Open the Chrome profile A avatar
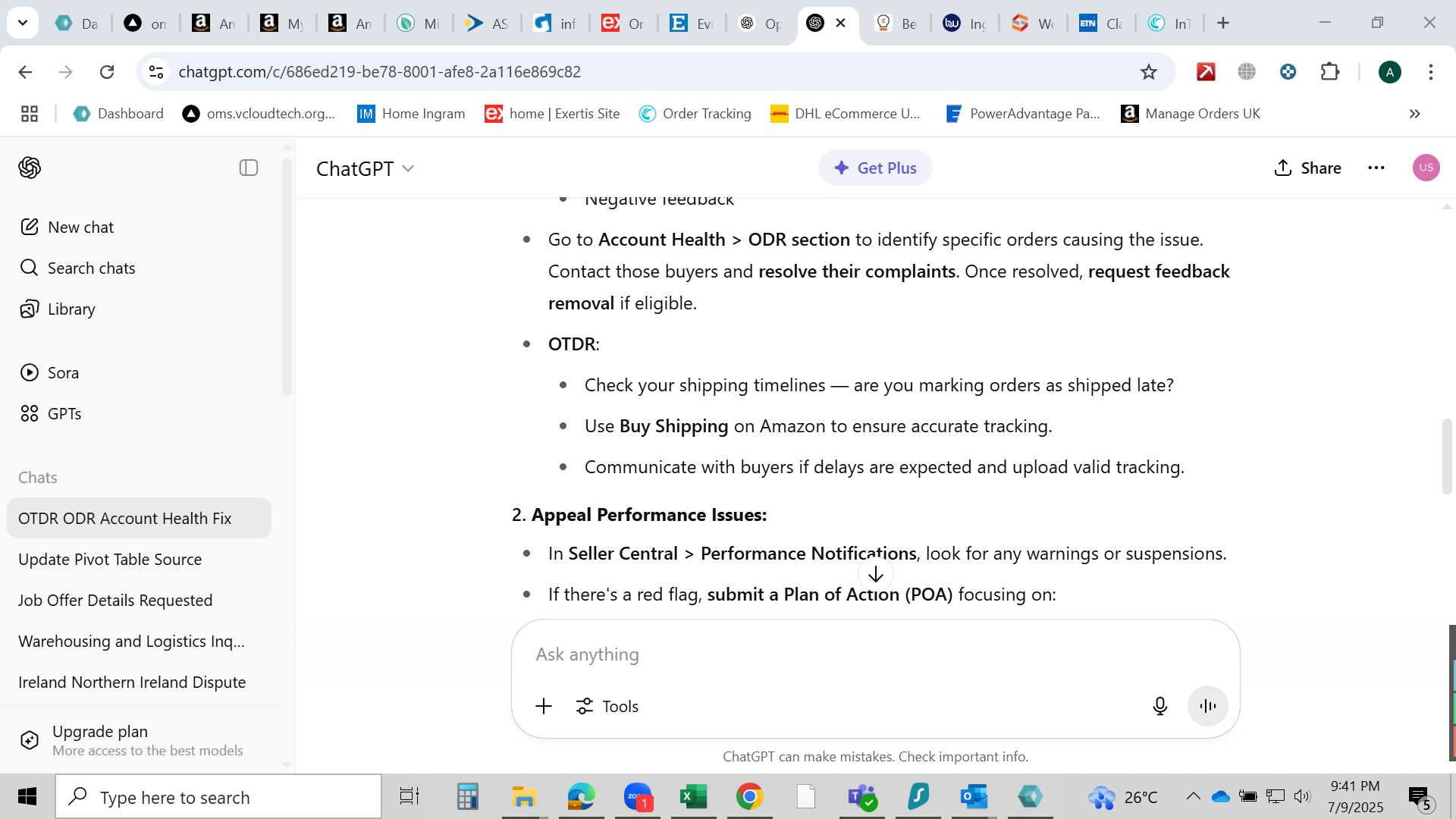1456x819 pixels. click(x=1390, y=72)
